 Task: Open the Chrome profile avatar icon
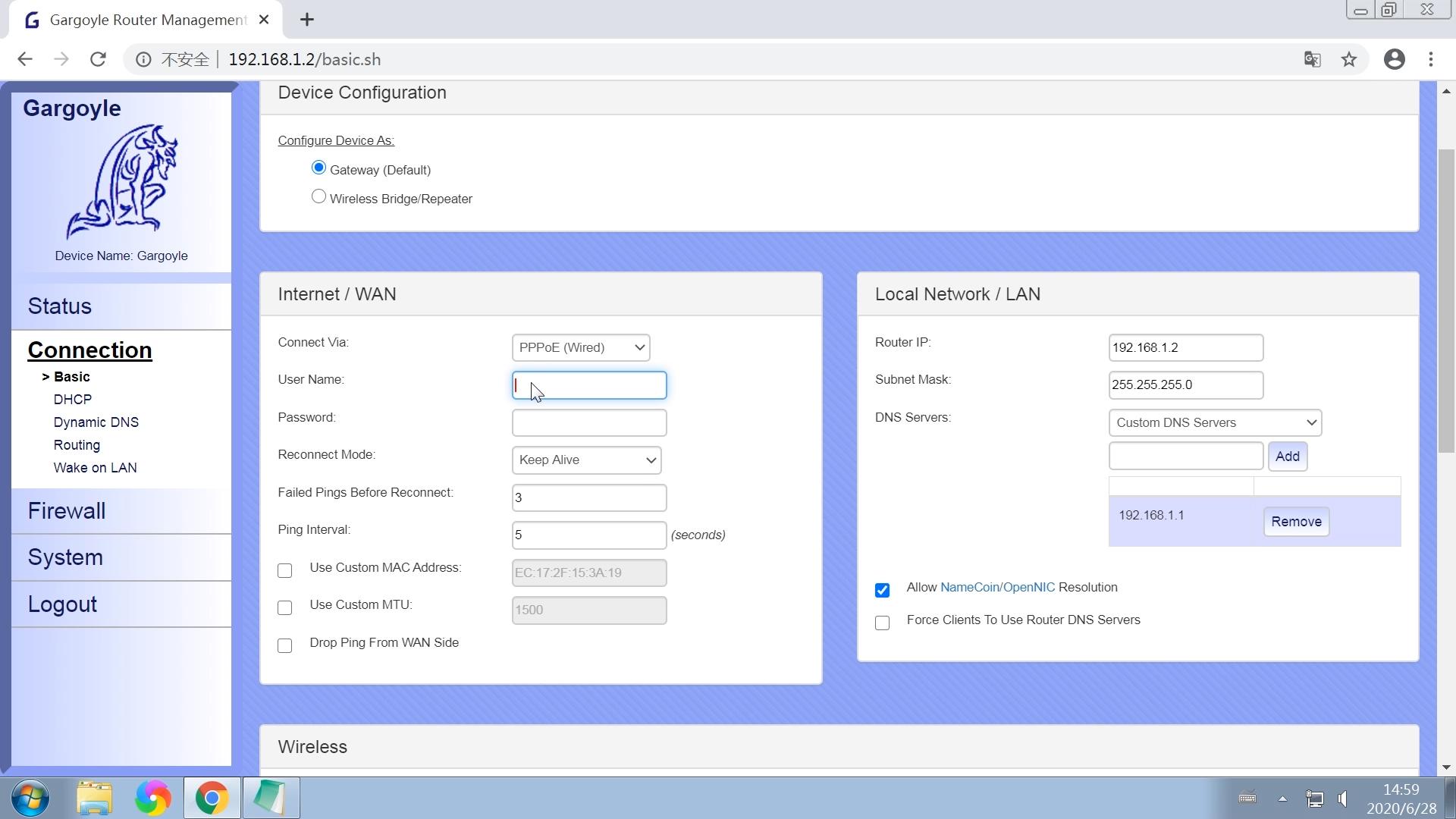(1394, 59)
